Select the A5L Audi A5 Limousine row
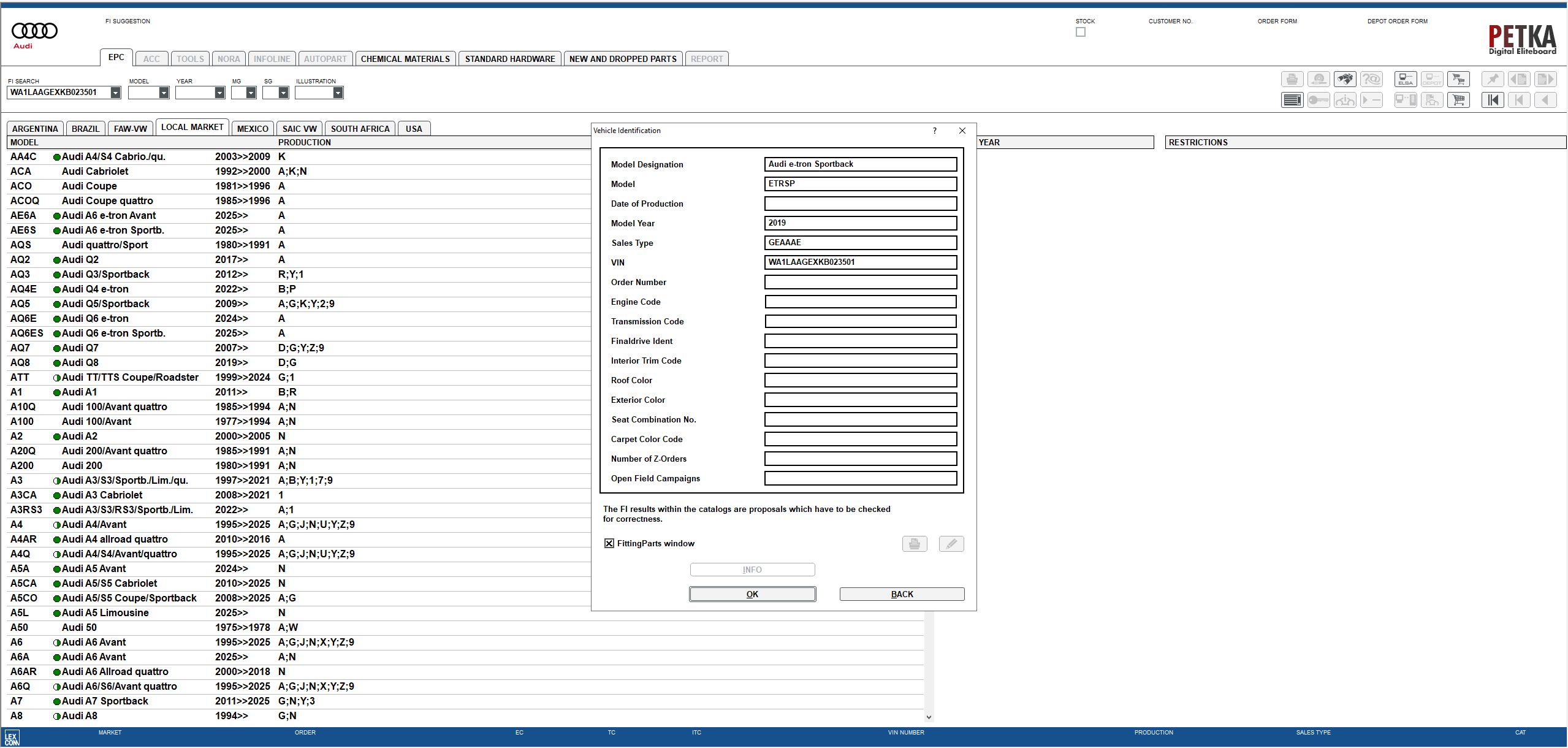 (465, 613)
